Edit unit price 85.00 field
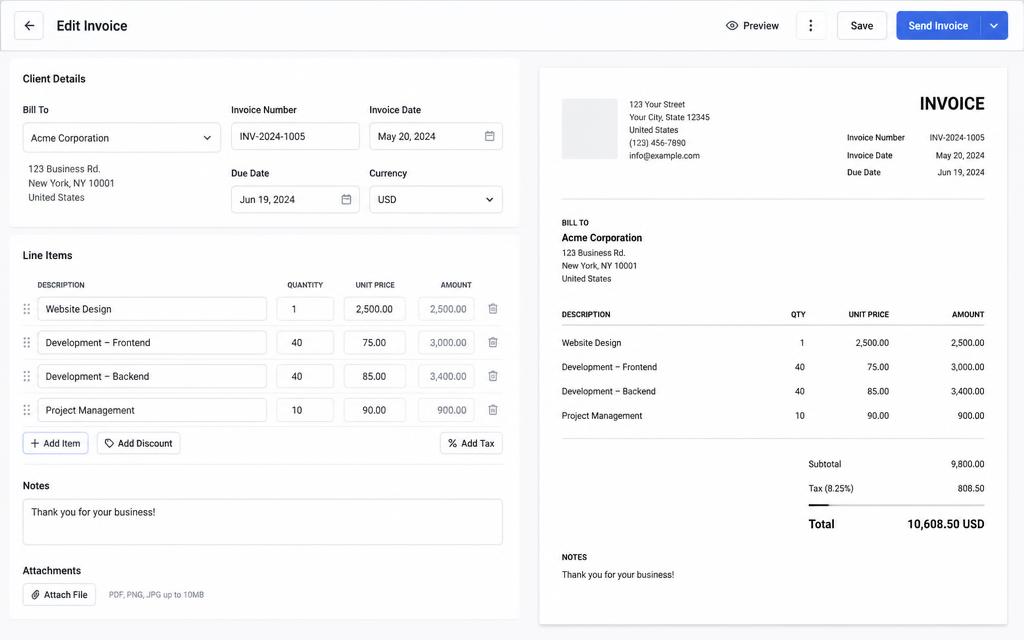This screenshot has height=640, width=1024. [x=375, y=376]
